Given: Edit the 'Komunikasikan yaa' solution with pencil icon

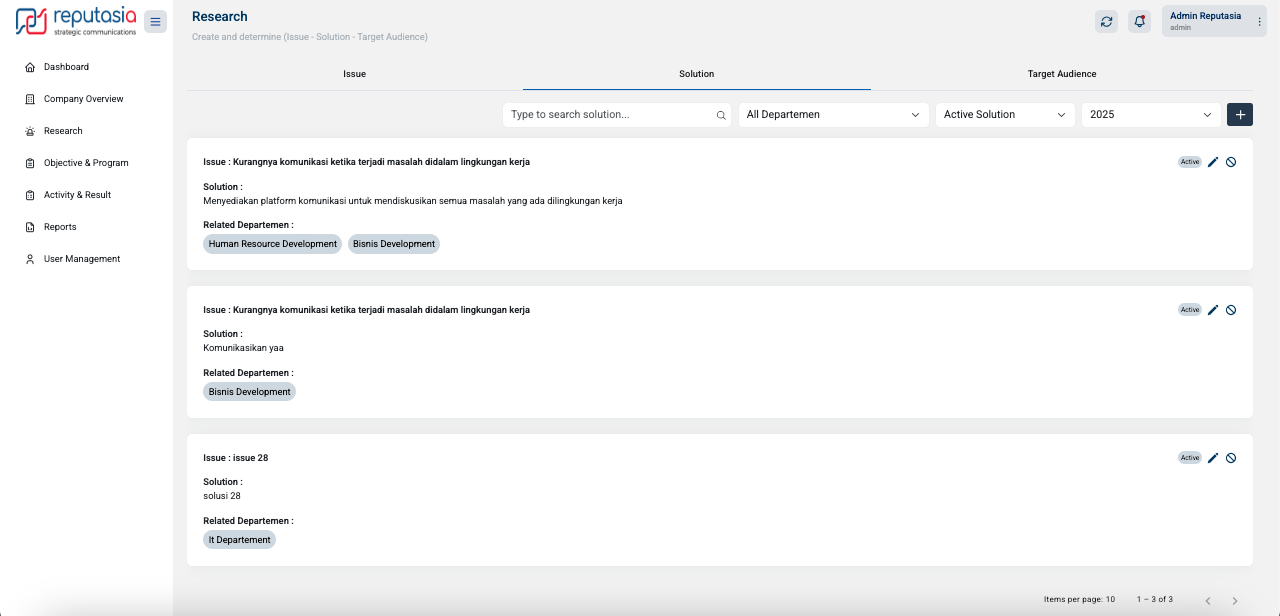Looking at the screenshot, I should point(1213,310).
